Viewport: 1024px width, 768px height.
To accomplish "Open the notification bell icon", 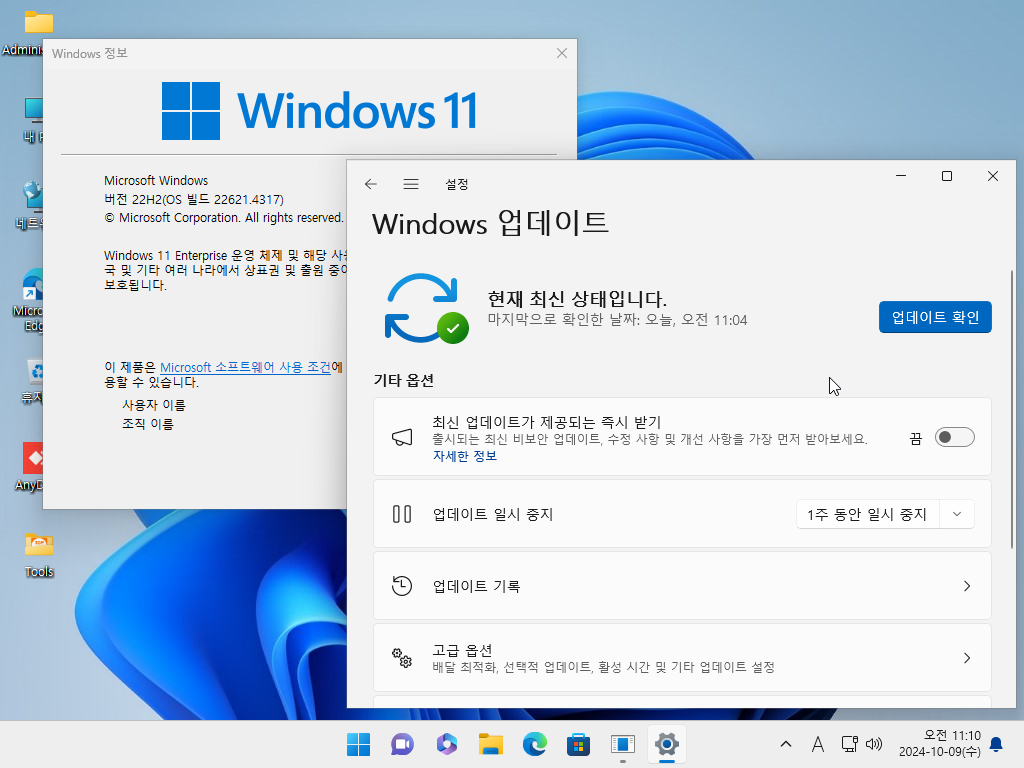I will pyautogui.click(x=997, y=744).
